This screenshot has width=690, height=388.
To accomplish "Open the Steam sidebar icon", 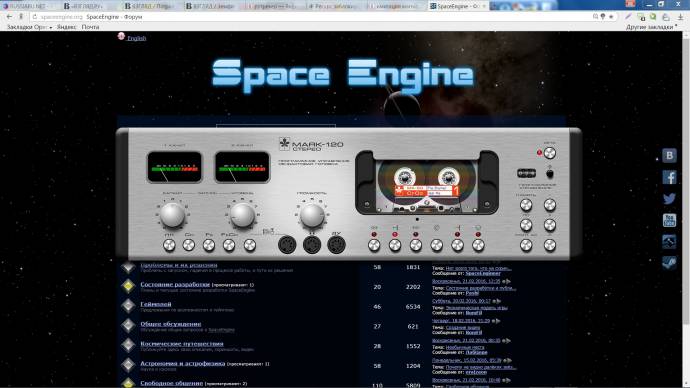I will click(x=669, y=263).
